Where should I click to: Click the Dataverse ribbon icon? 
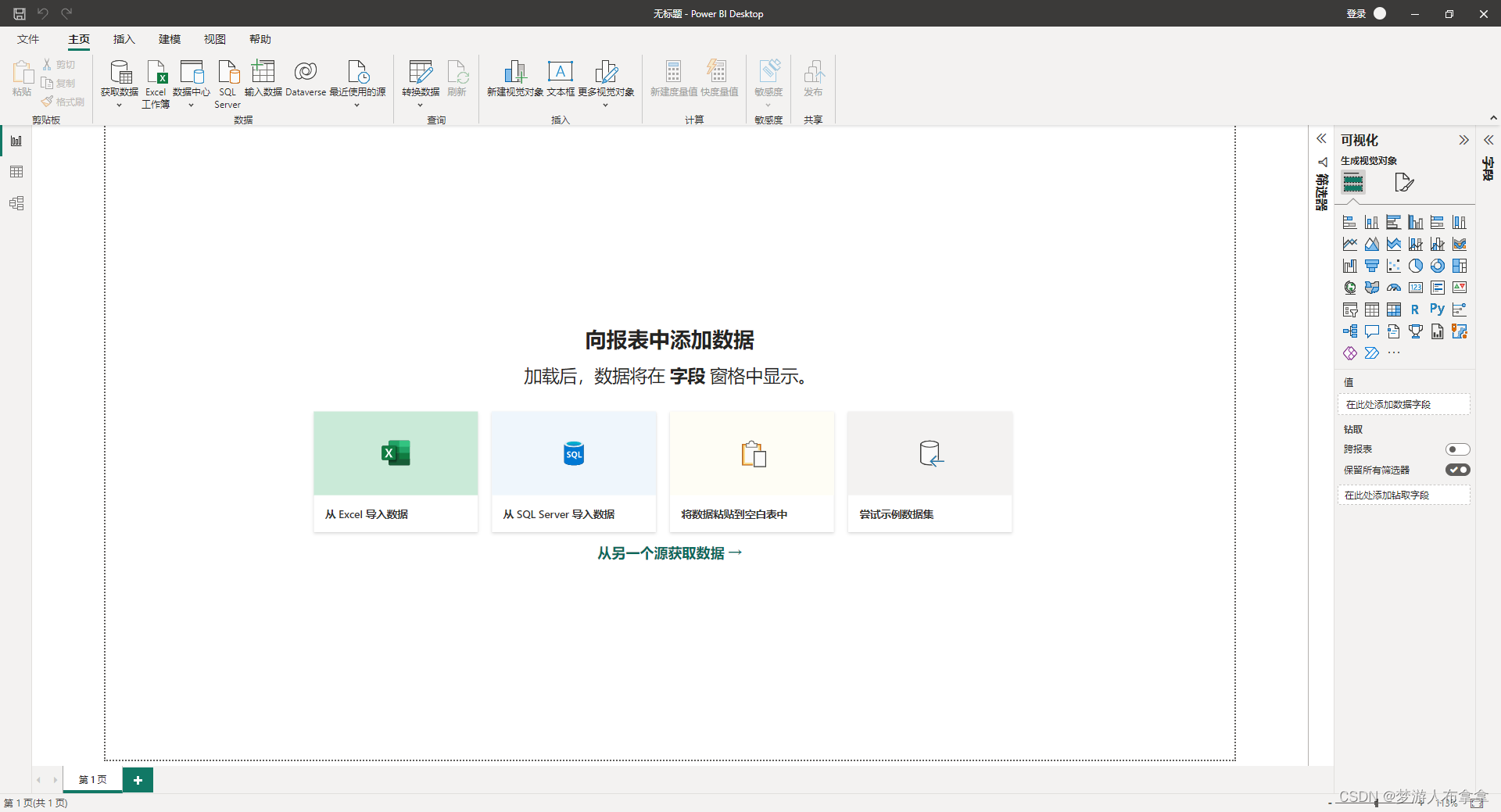[x=306, y=78]
